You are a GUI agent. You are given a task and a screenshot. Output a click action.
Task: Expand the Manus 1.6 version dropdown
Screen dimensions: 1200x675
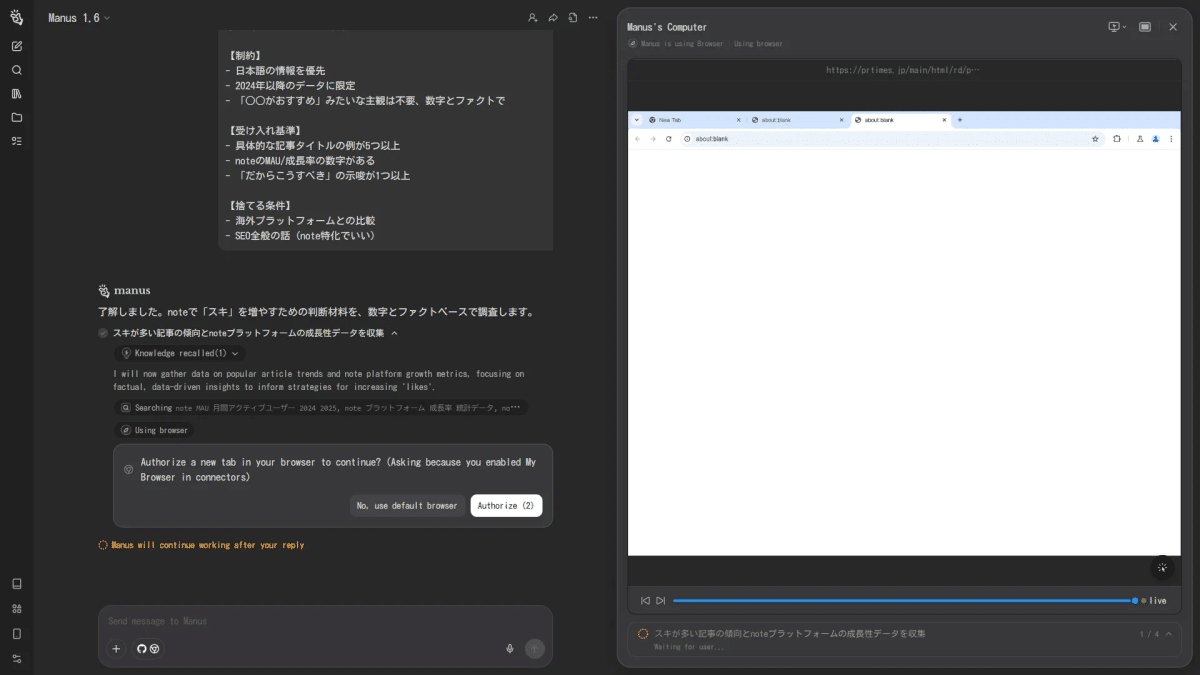pos(79,17)
